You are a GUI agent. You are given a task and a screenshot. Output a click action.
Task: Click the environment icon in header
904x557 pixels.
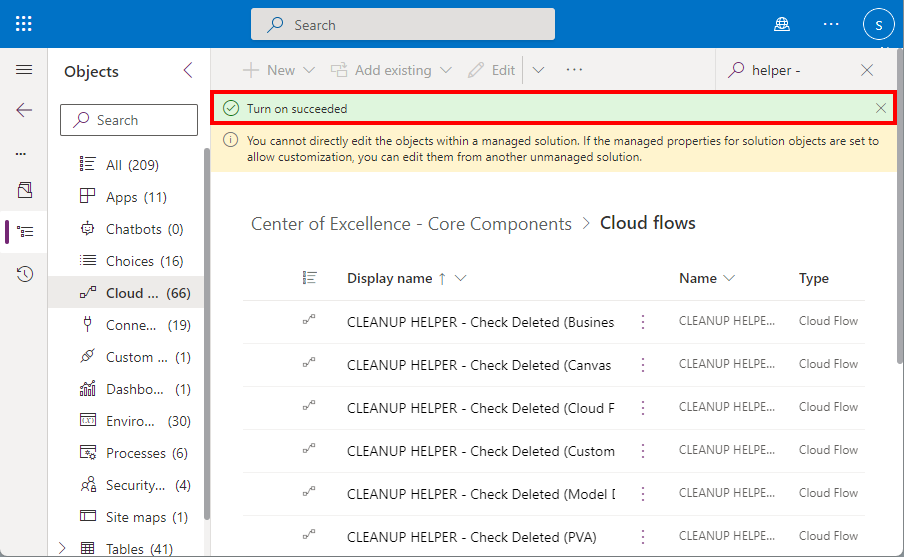pos(782,24)
